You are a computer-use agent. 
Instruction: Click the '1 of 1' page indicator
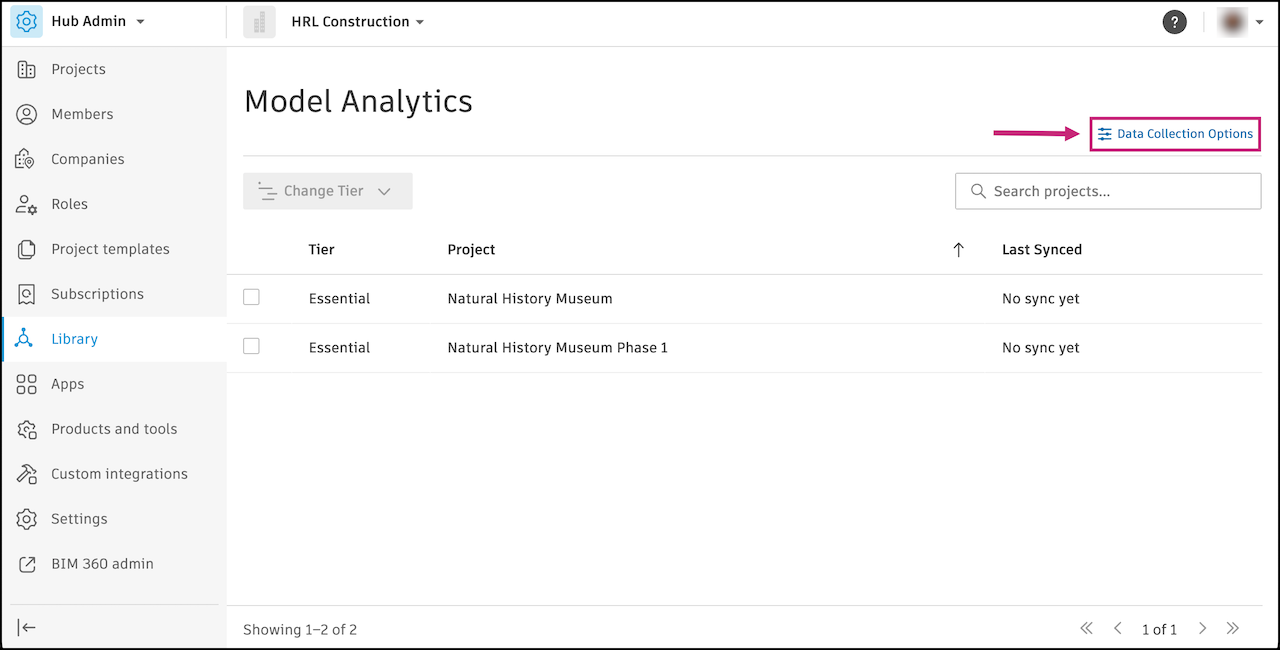(1159, 629)
